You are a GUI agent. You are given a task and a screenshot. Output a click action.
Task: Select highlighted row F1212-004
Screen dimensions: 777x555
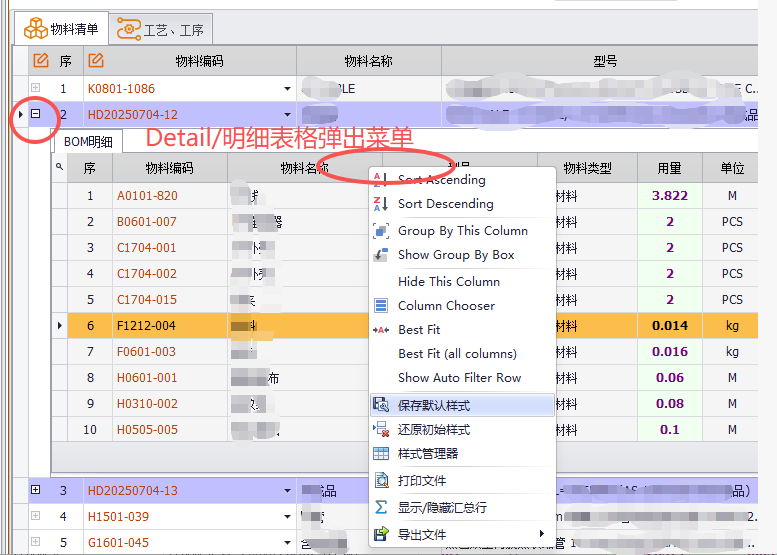click(x=412, y=326)
